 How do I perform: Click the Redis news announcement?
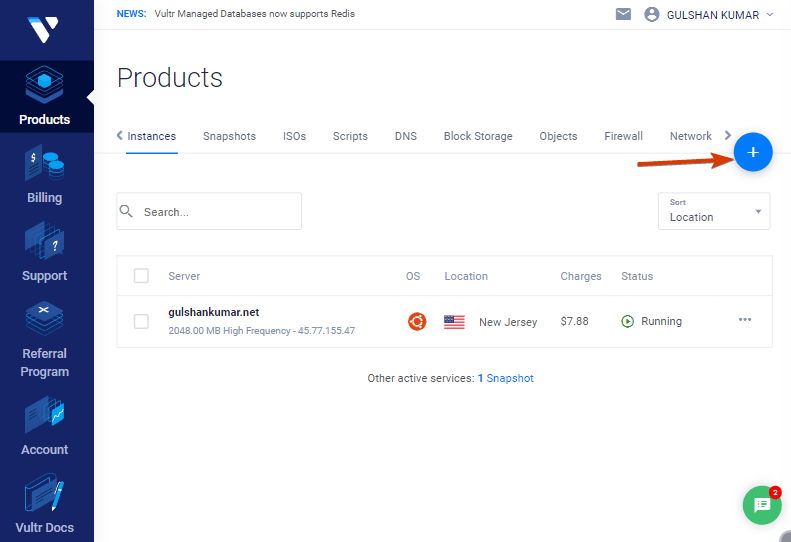tap(255, 14)
